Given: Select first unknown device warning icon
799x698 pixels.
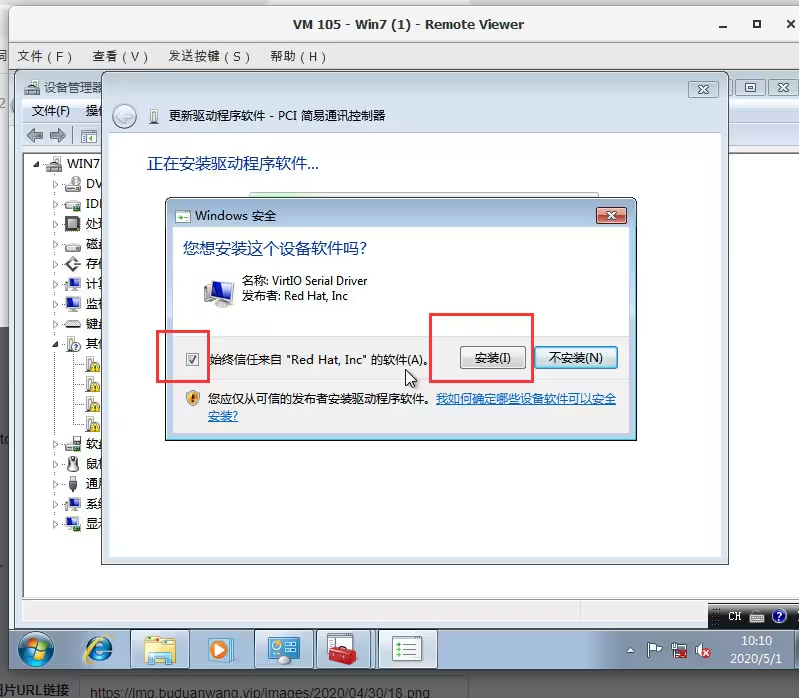Looking at the screenshot, I should (93, 365).
